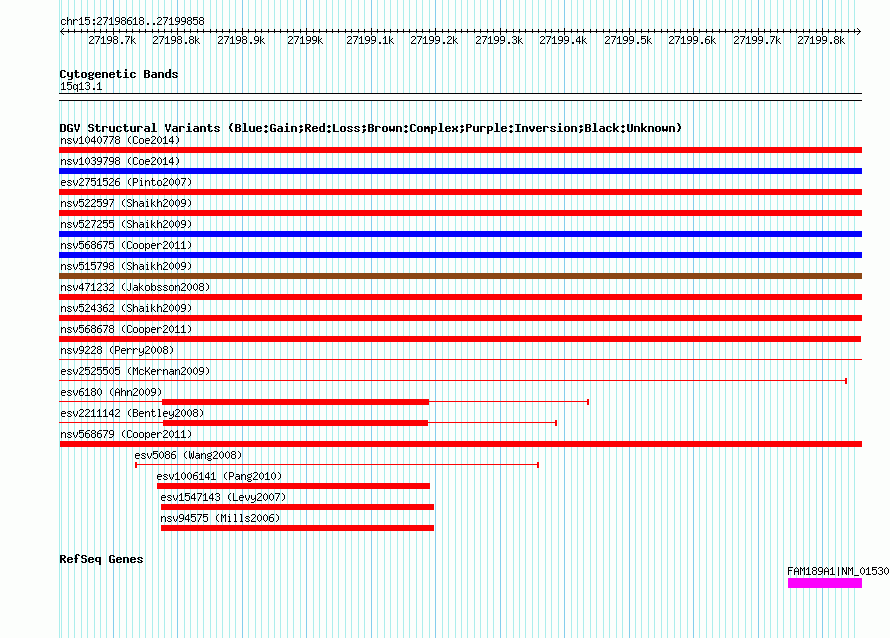Click the 15q13.1 band label
890x638 pixels.
81,86
